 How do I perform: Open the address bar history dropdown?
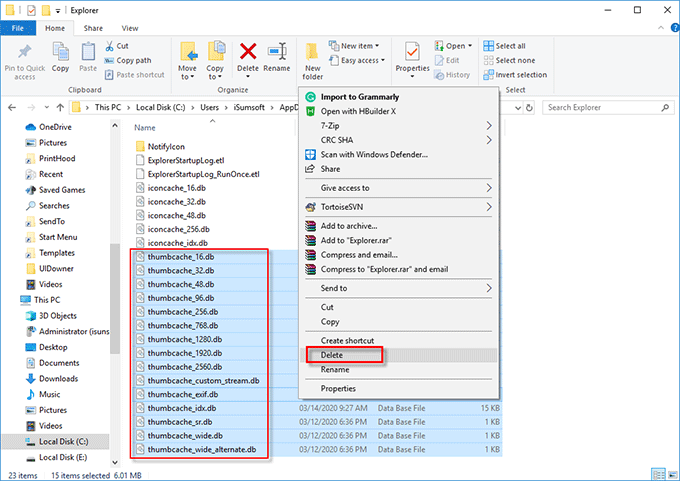(x=518, y=108)
